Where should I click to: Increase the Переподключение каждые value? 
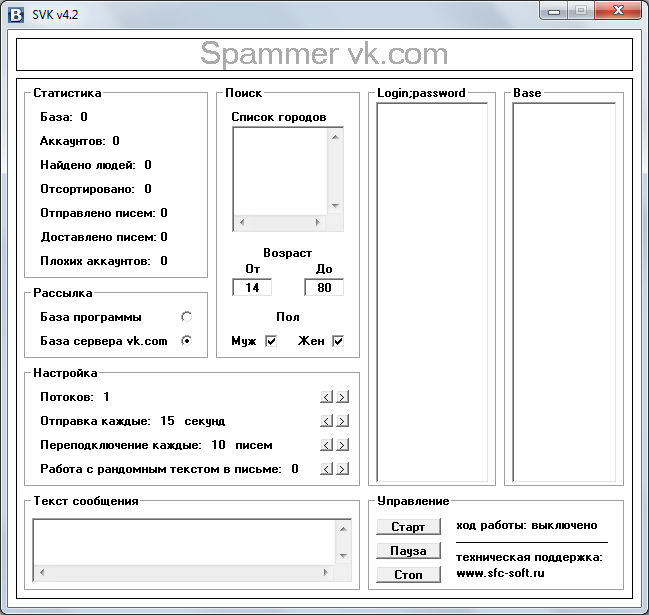tap(342, 445)
